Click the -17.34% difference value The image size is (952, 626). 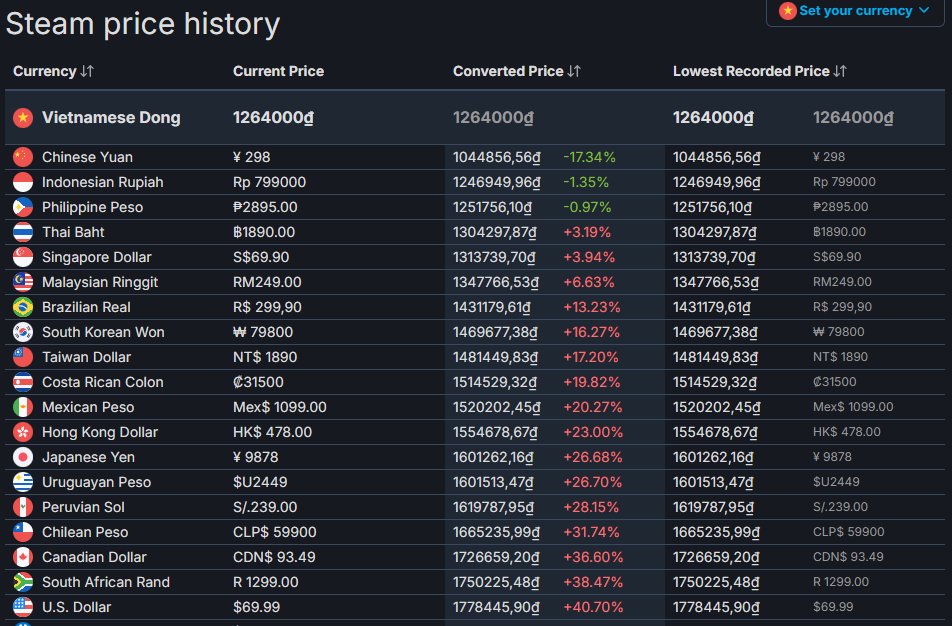tap(589, 157)
